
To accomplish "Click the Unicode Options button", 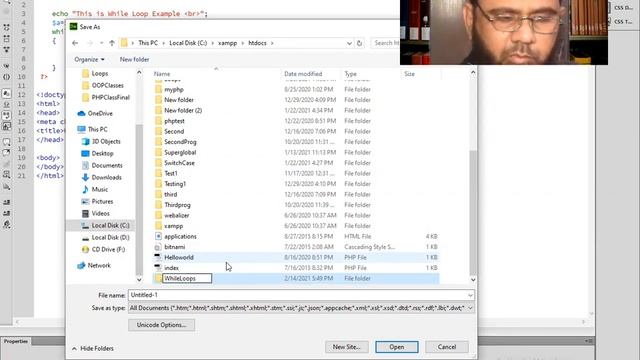I will click(161, 325).
